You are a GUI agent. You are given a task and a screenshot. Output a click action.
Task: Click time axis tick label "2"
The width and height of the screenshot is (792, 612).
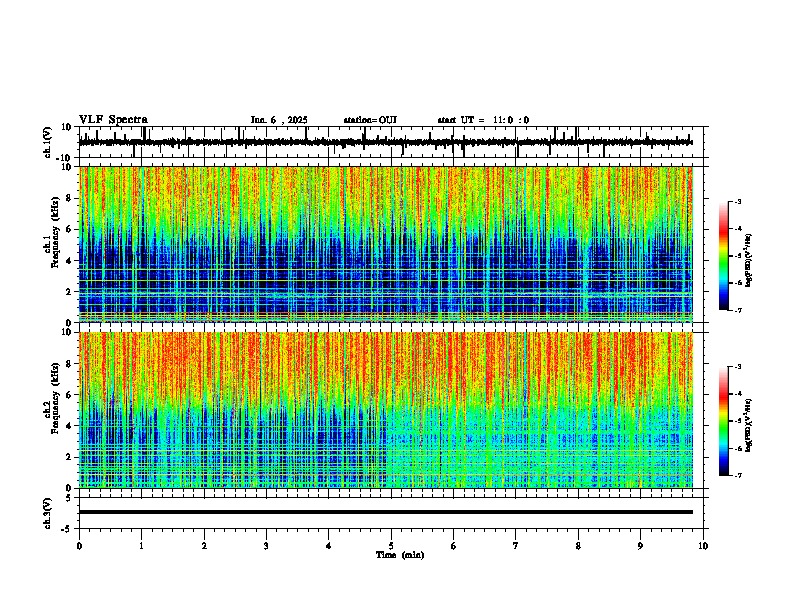coord(204,546)
